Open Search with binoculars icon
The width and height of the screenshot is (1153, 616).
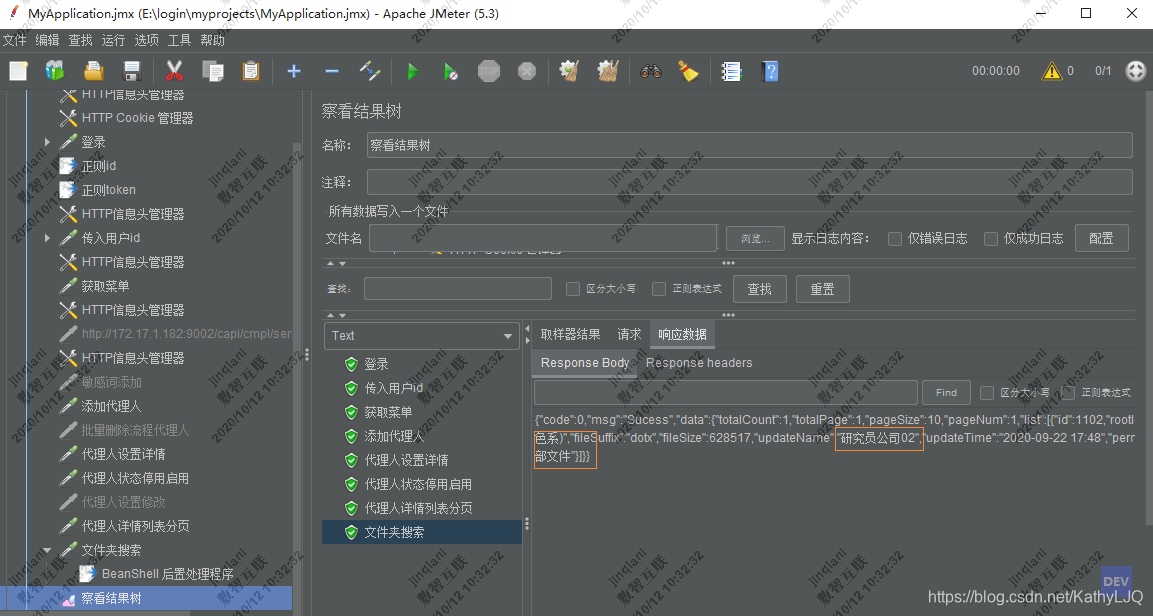651,71
